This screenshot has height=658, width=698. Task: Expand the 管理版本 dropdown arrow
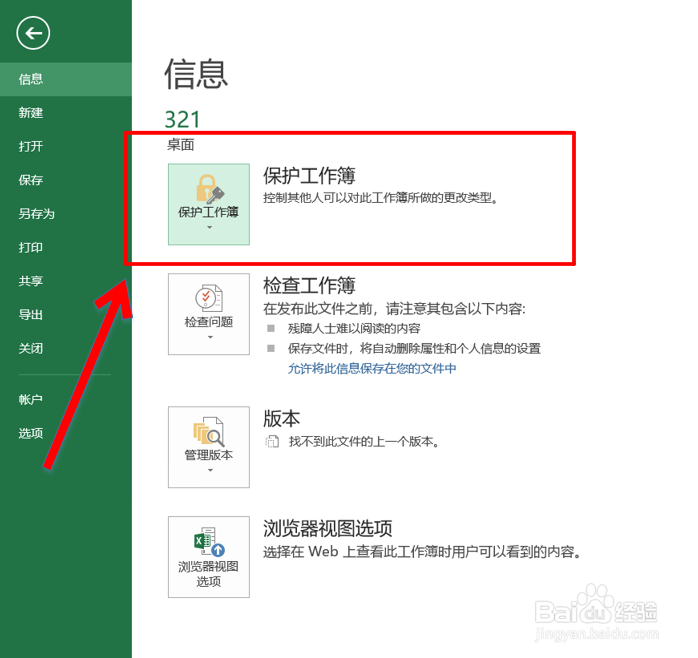210,470
